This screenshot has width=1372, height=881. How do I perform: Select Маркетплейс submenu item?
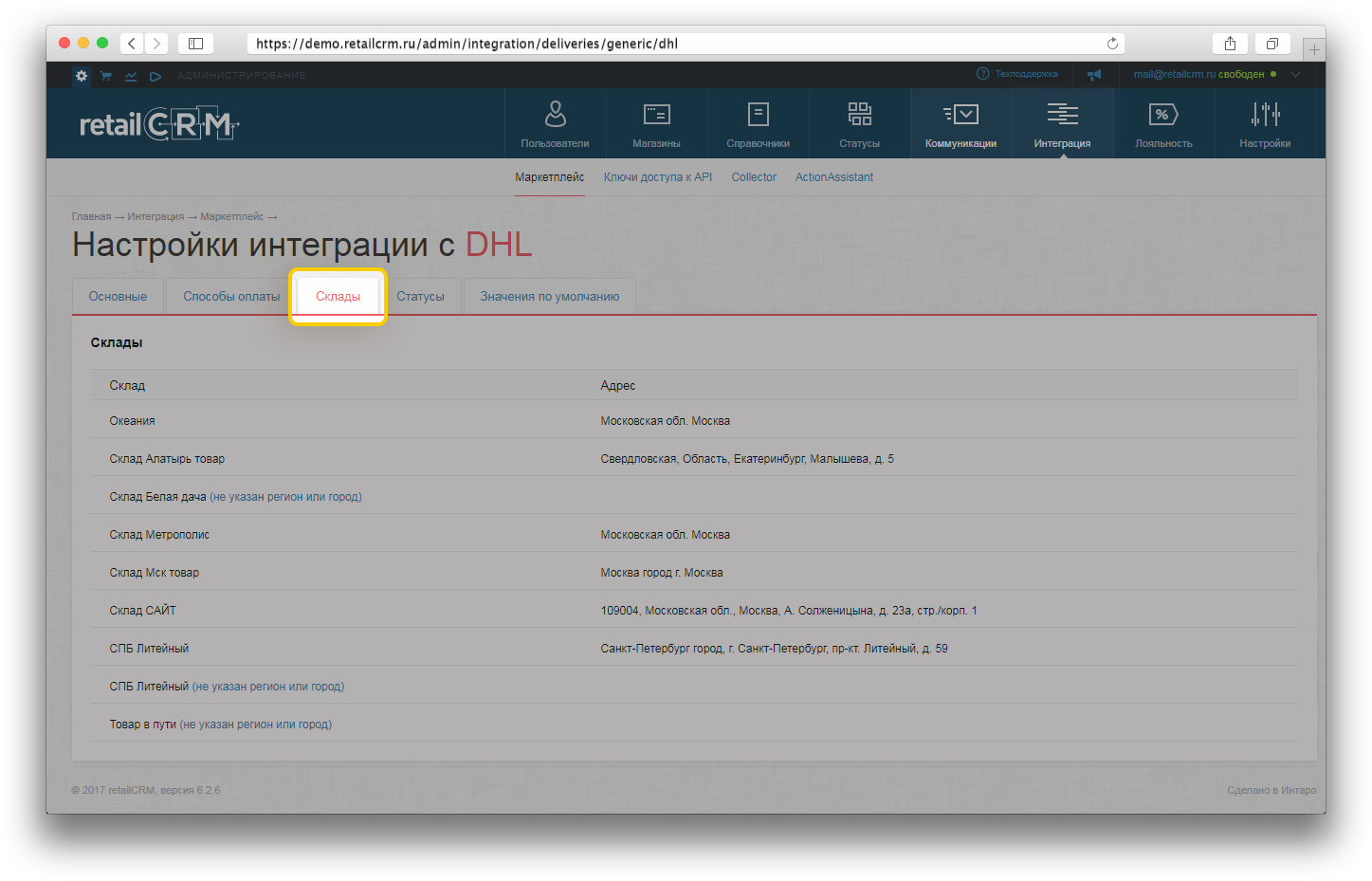(549, 177)
